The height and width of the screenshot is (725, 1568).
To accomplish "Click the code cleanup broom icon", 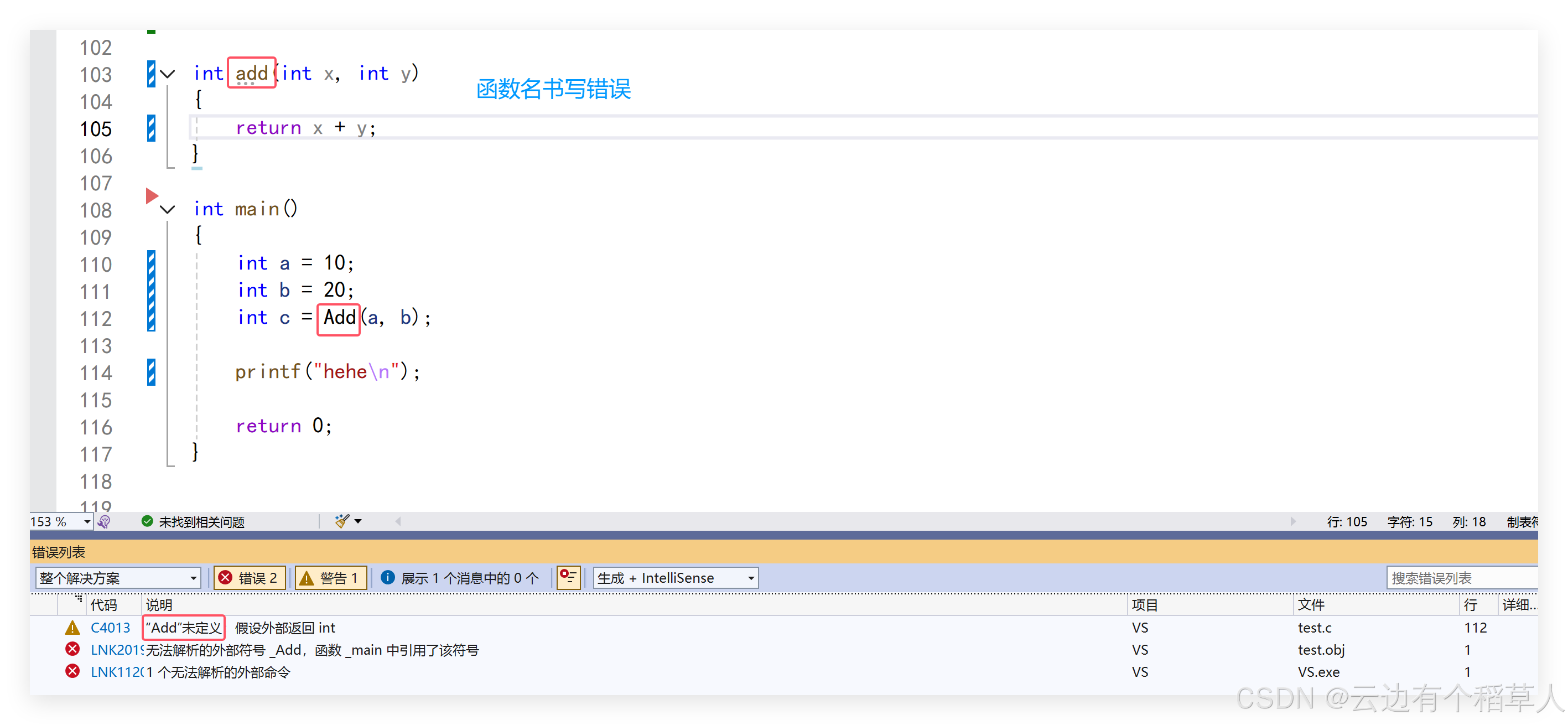I will (x=342, y=521).
